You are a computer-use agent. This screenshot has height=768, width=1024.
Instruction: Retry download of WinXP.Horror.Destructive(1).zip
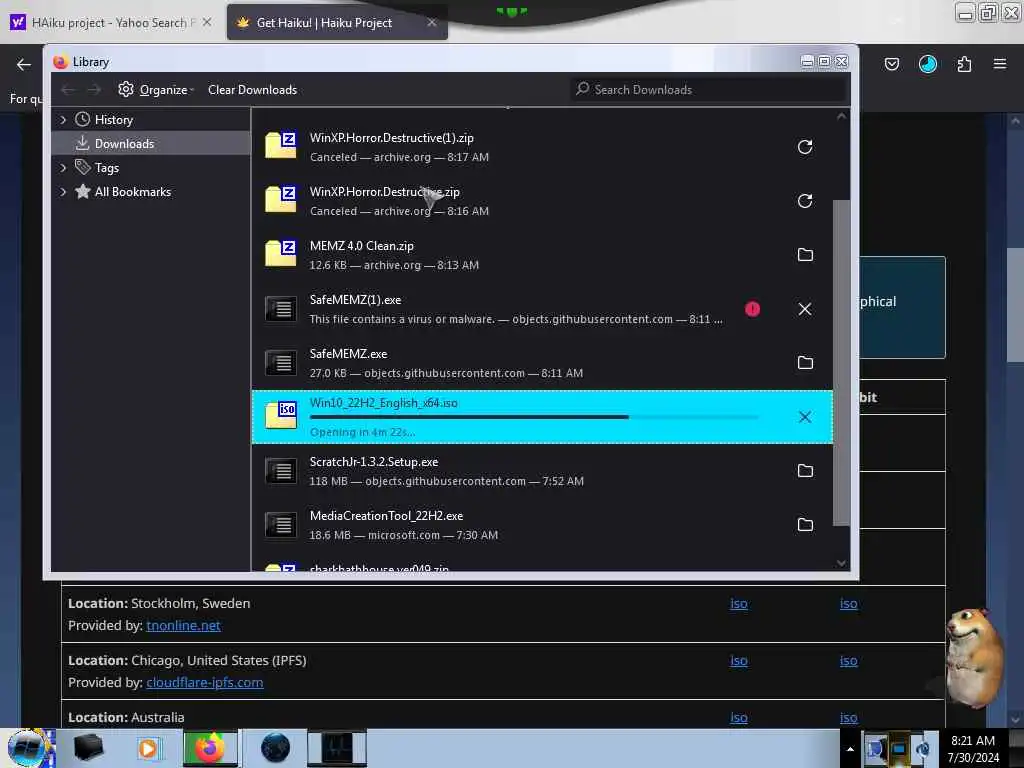tap(805, 147)
